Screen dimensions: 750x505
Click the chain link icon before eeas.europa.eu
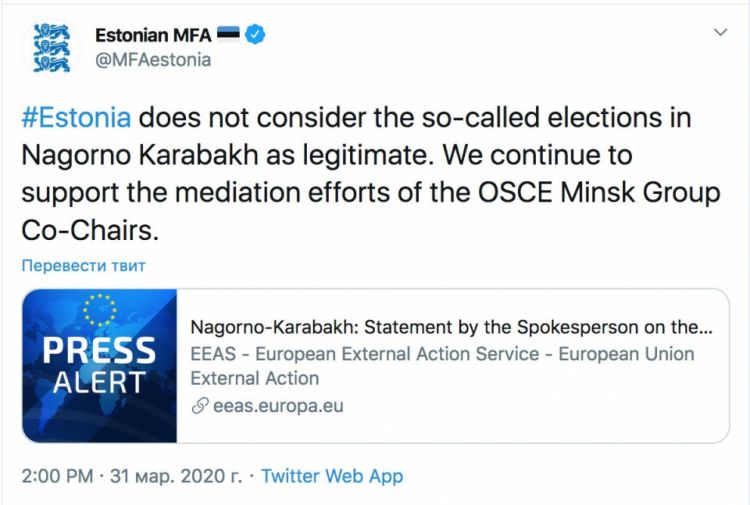(x=200, y=406)
